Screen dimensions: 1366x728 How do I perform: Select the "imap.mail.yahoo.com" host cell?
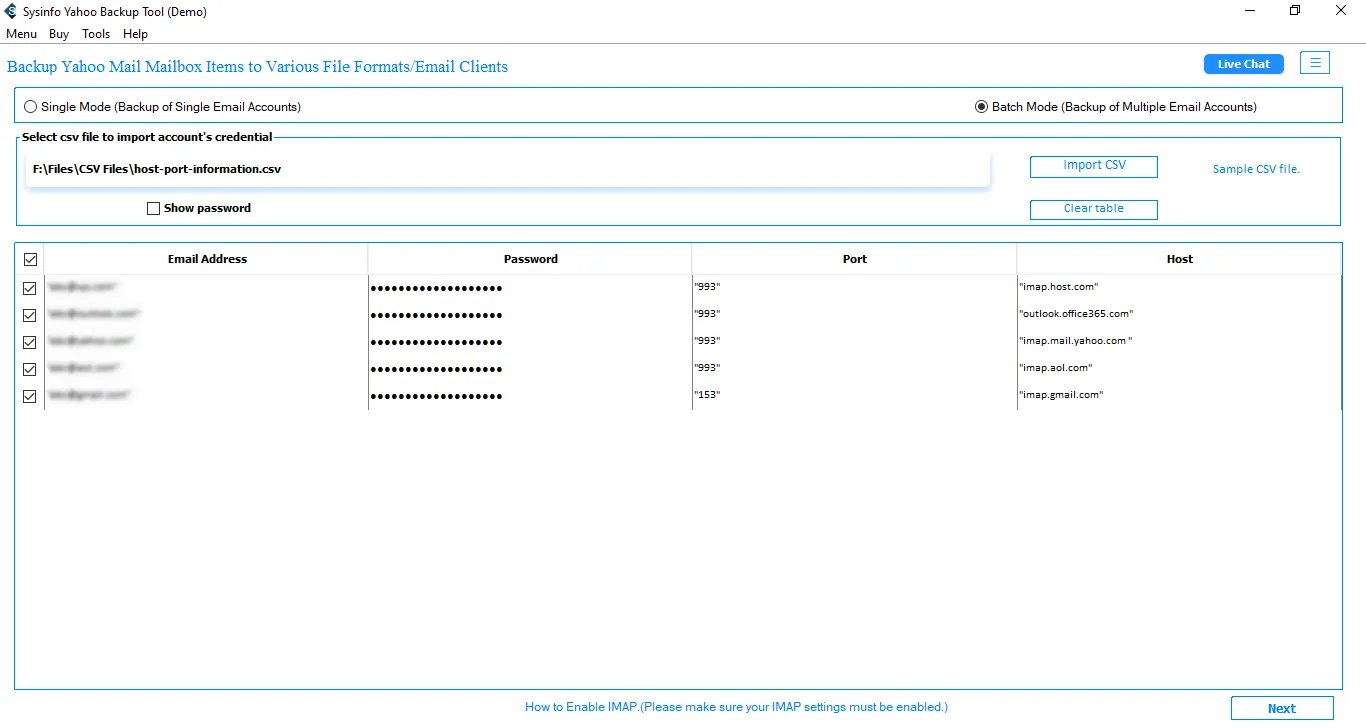pyautogui.click(x=1180, y=341)
